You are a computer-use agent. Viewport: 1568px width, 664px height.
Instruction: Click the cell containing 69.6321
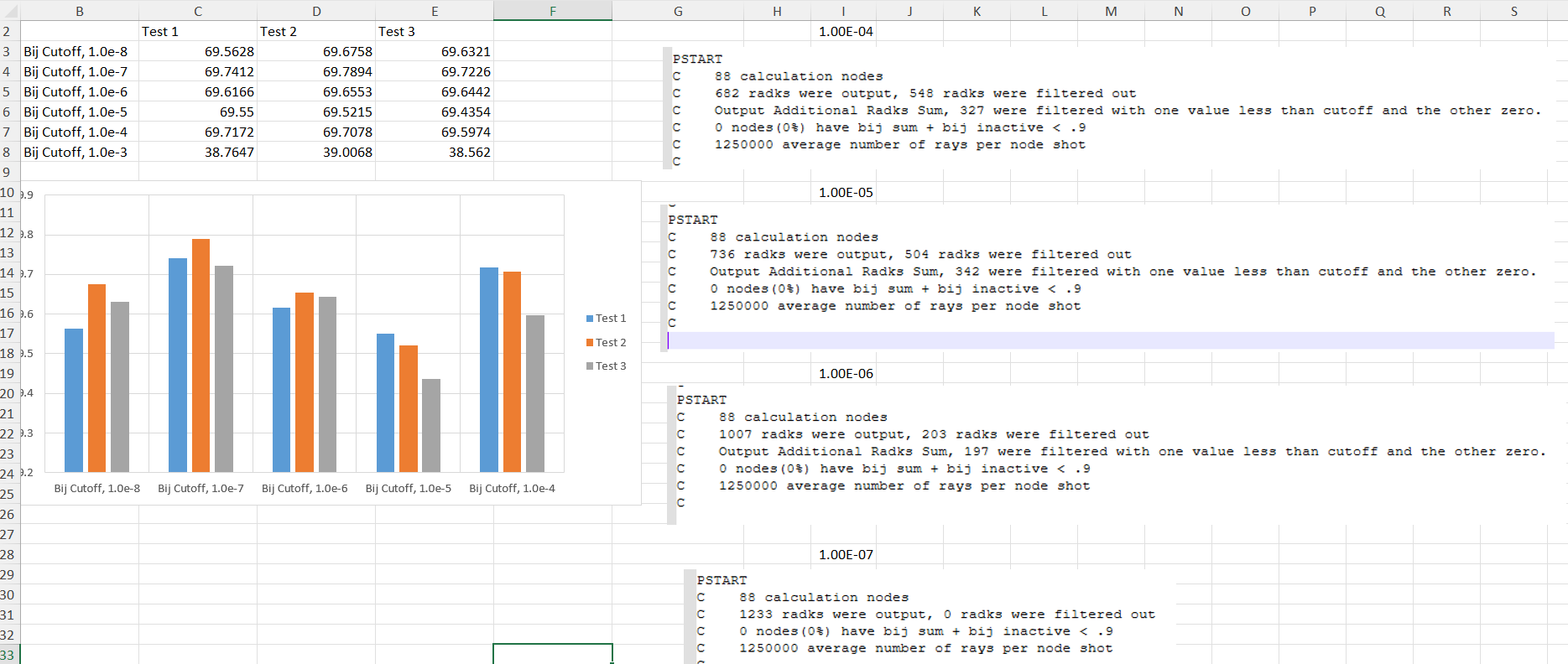click(x=435, y=51)
